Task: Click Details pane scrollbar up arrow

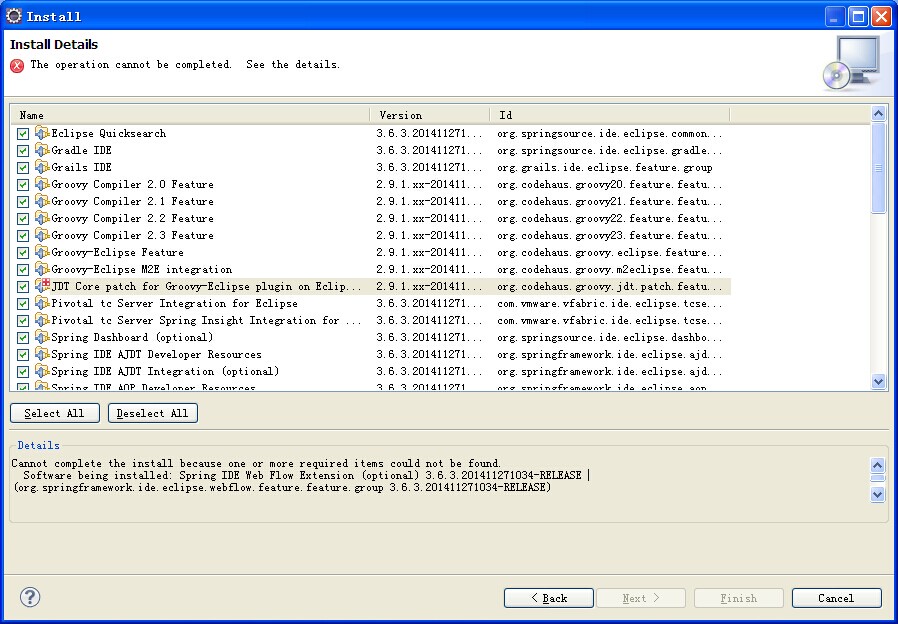Action: [877, 465]
